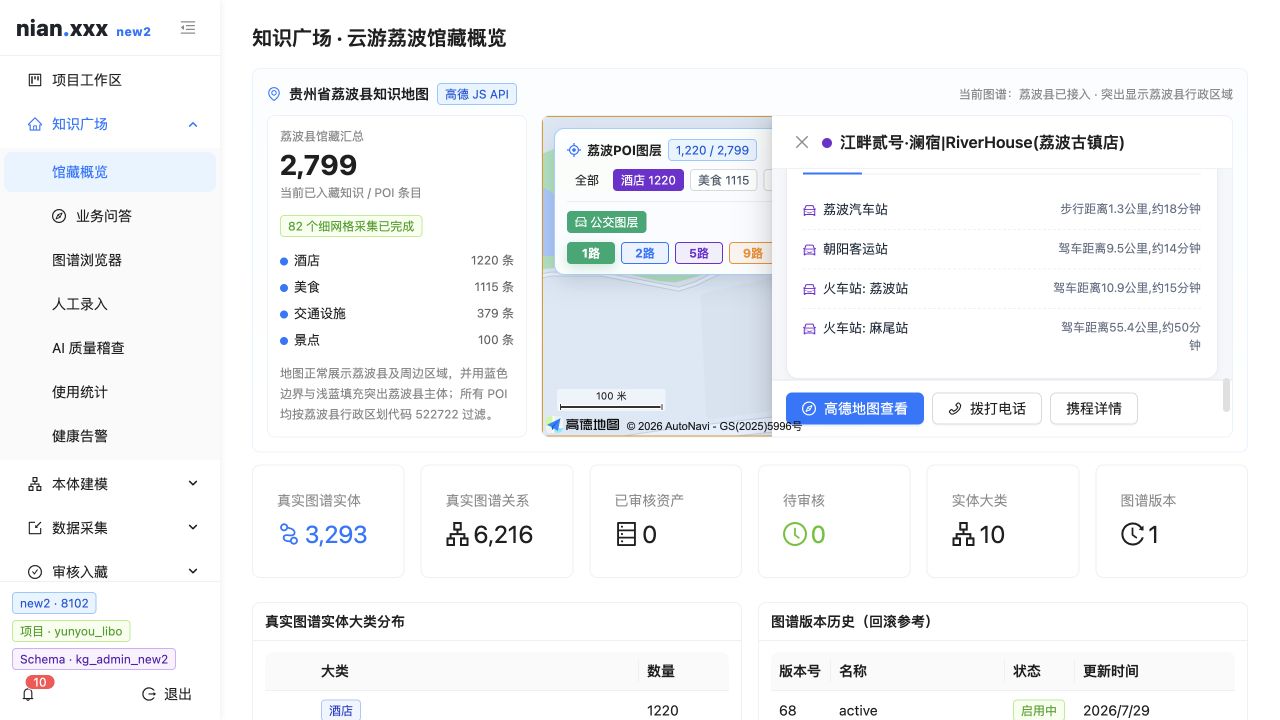Select the 全部 POI filter chip
The height and width of the screenshot is (720, 1280).
pos(587,180)
